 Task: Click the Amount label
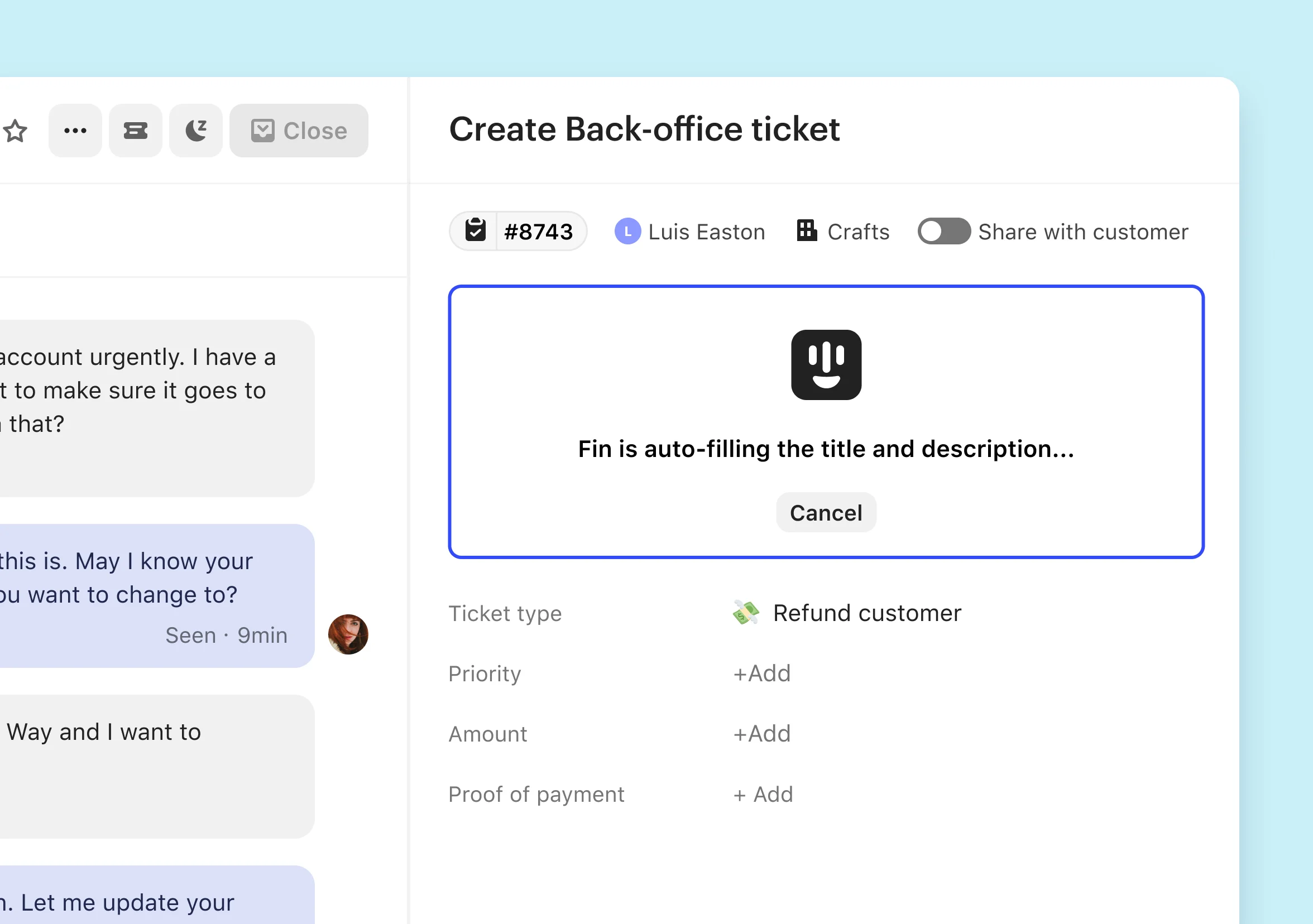(488, 734)
